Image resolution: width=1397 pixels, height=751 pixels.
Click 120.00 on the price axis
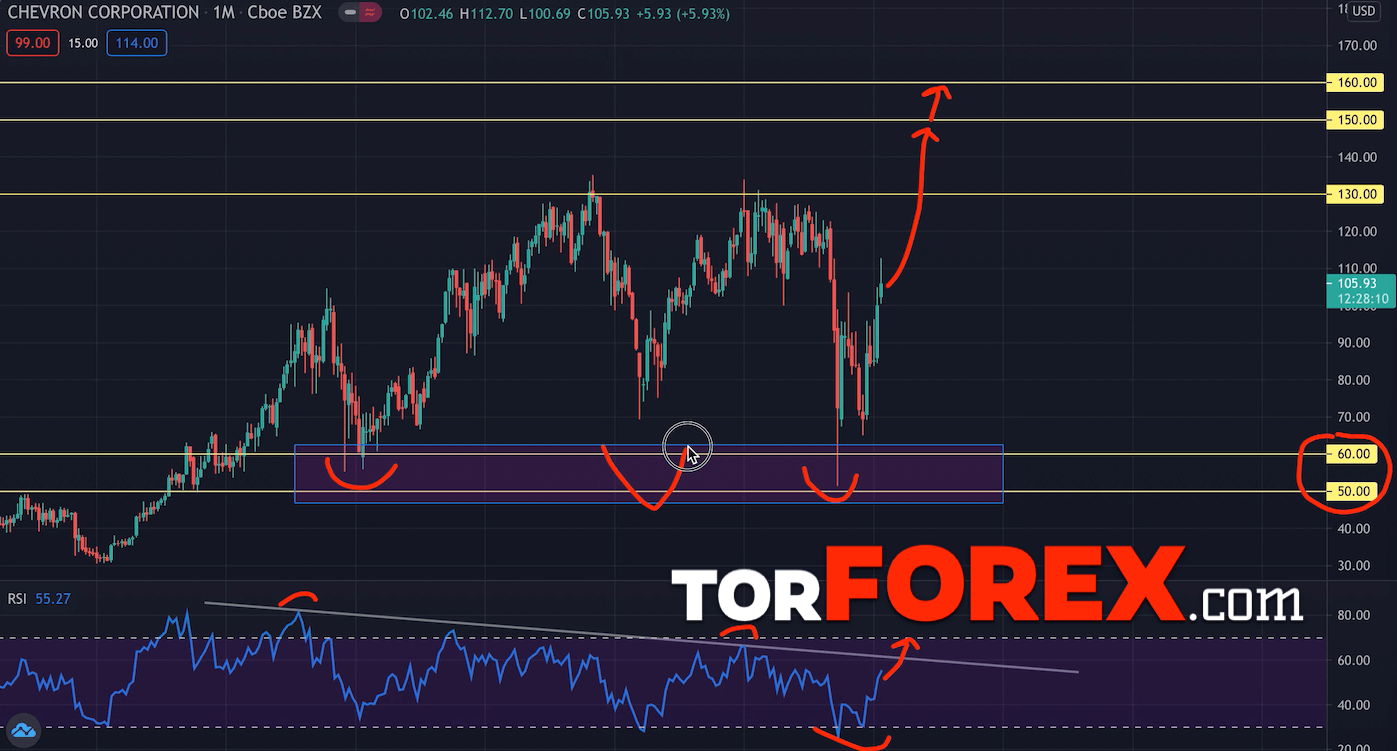point(1357,231)
